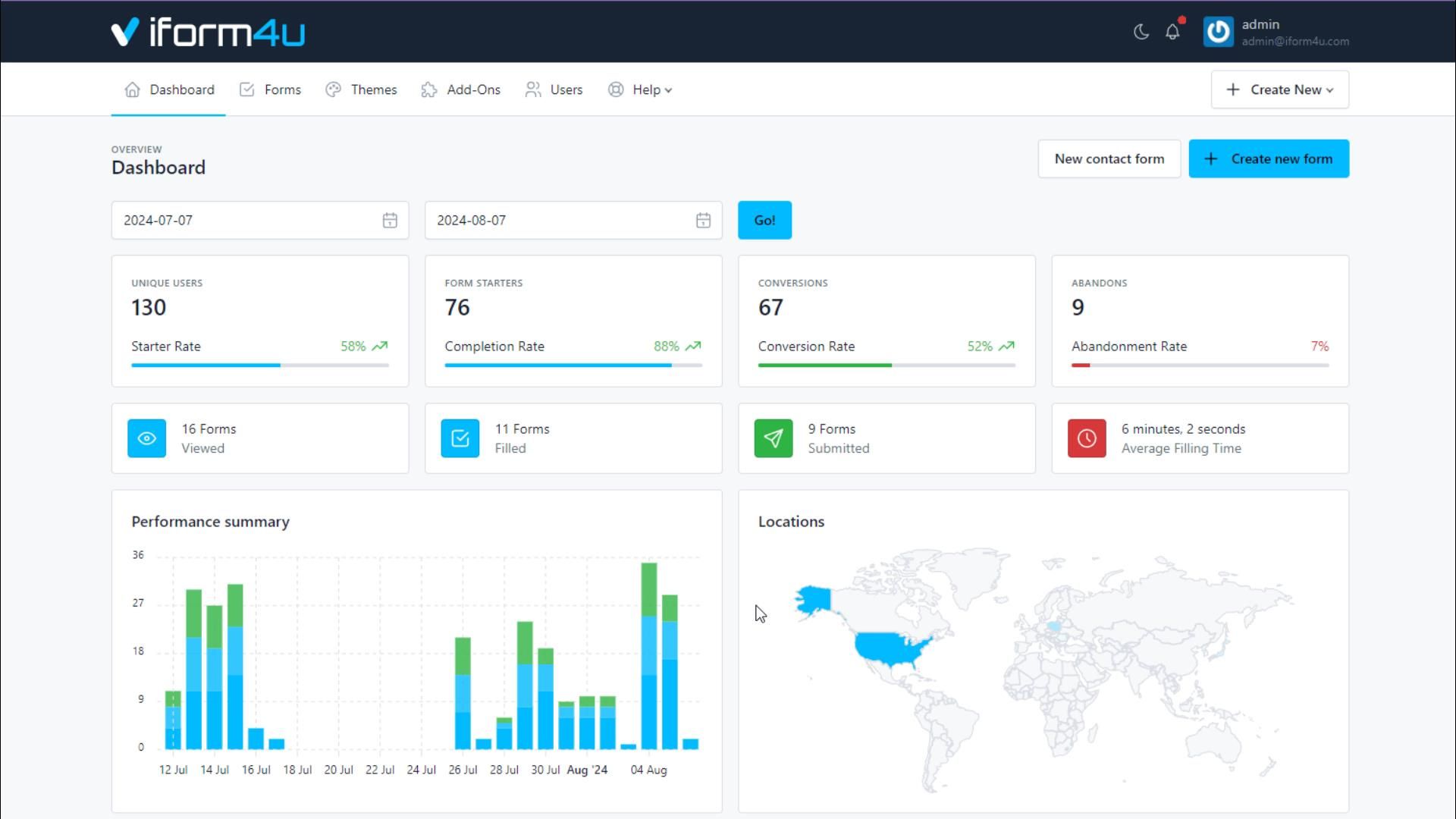Open the admin profile dropdown
The height and width of the screenshot is (819, 1456).
(x=1276, y=32)
